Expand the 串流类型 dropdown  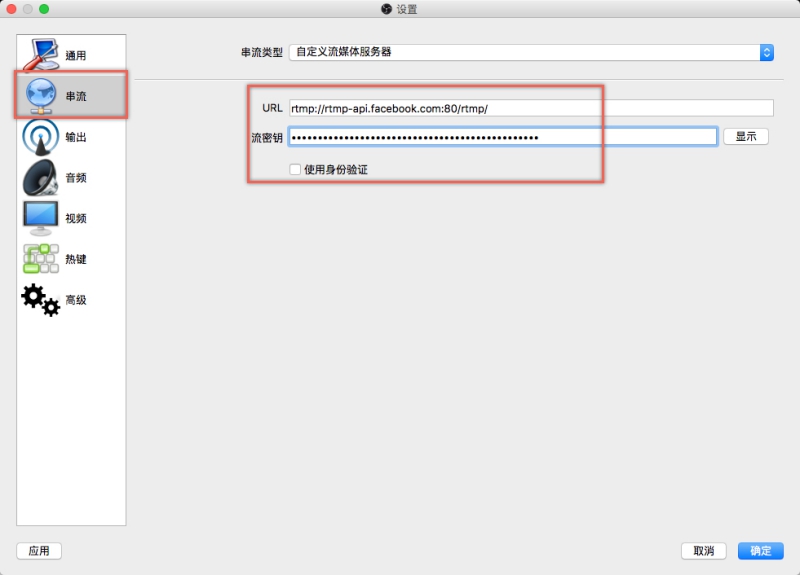tap(531, 52)
